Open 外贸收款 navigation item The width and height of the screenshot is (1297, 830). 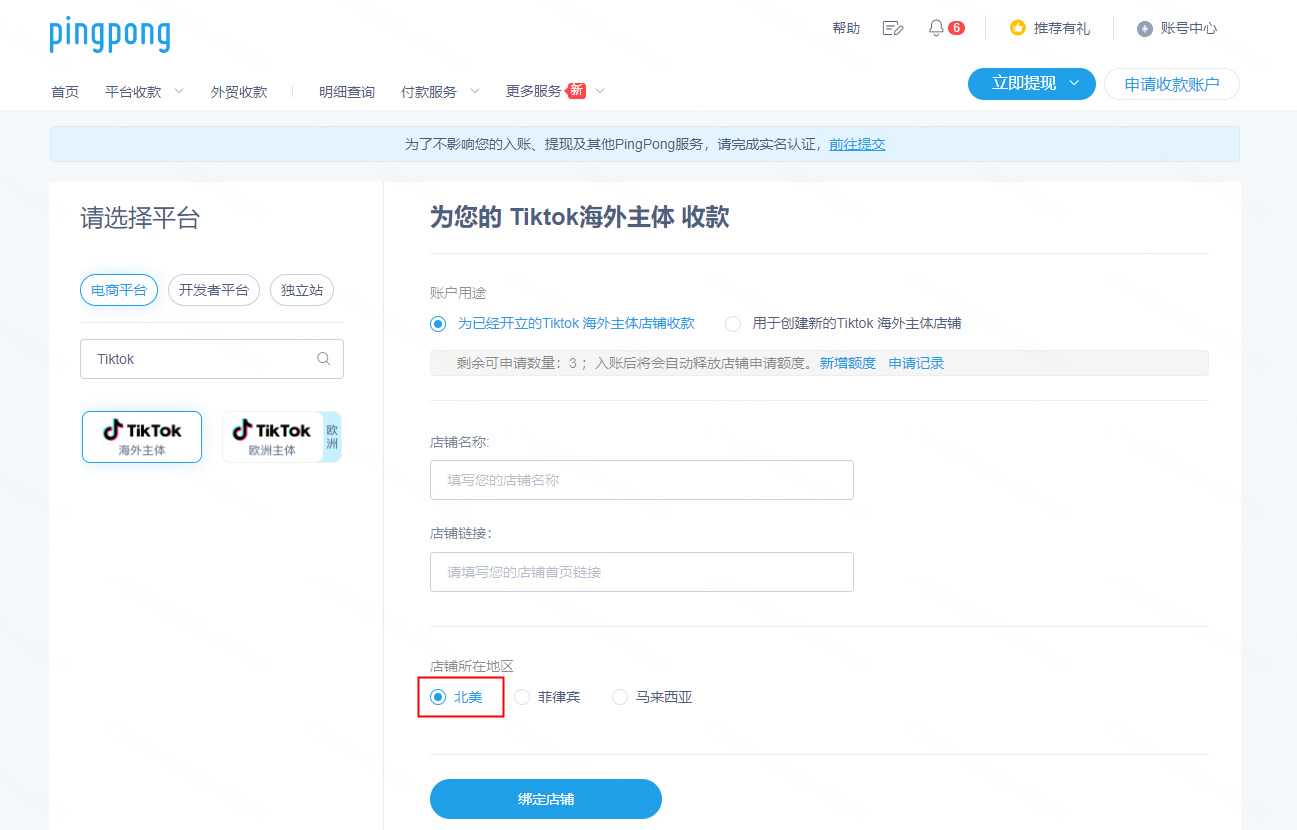tap(239, 91)
